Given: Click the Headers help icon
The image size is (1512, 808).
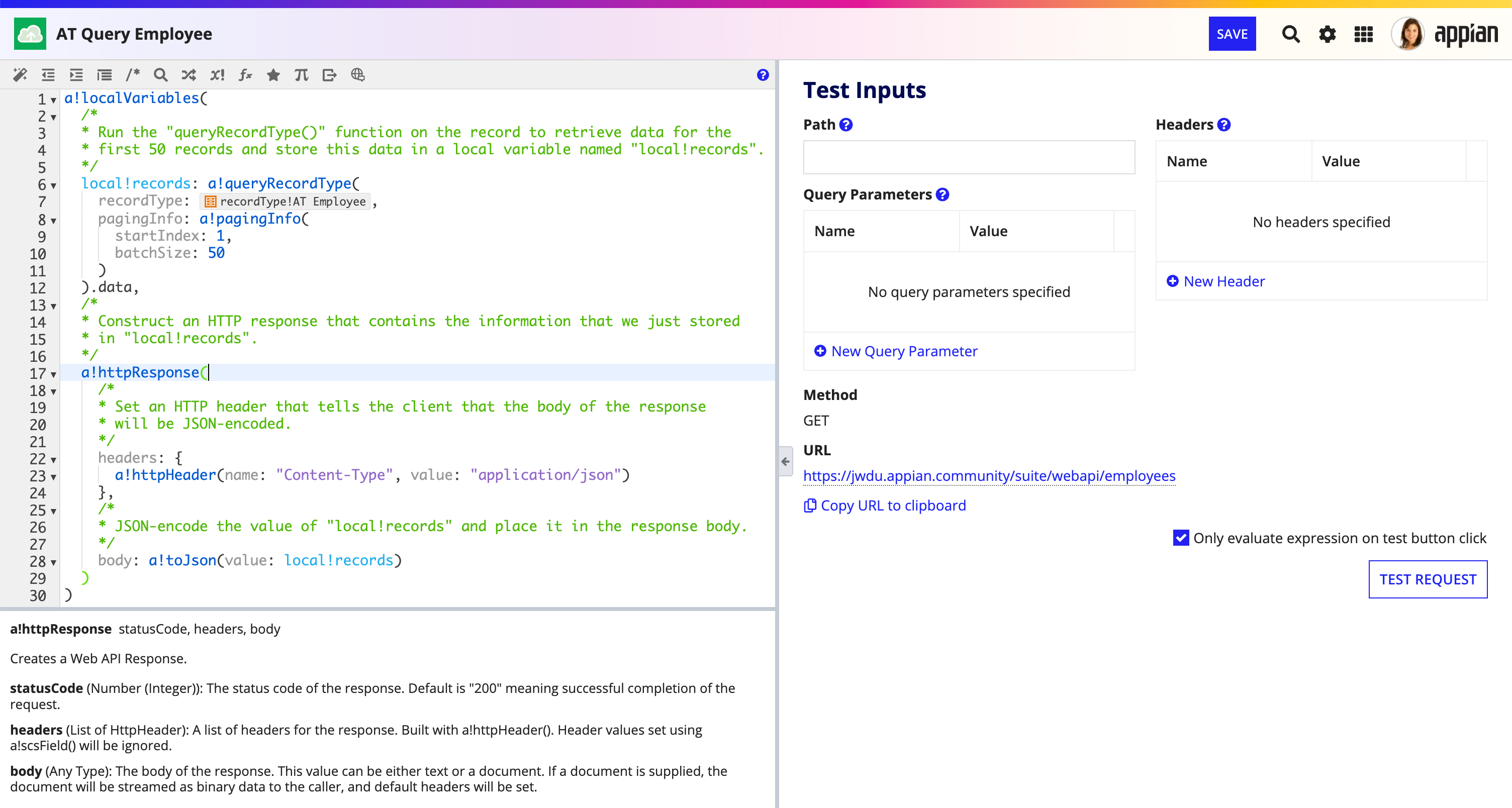Looking at the screenshot, I should (x=1224, y=125).
